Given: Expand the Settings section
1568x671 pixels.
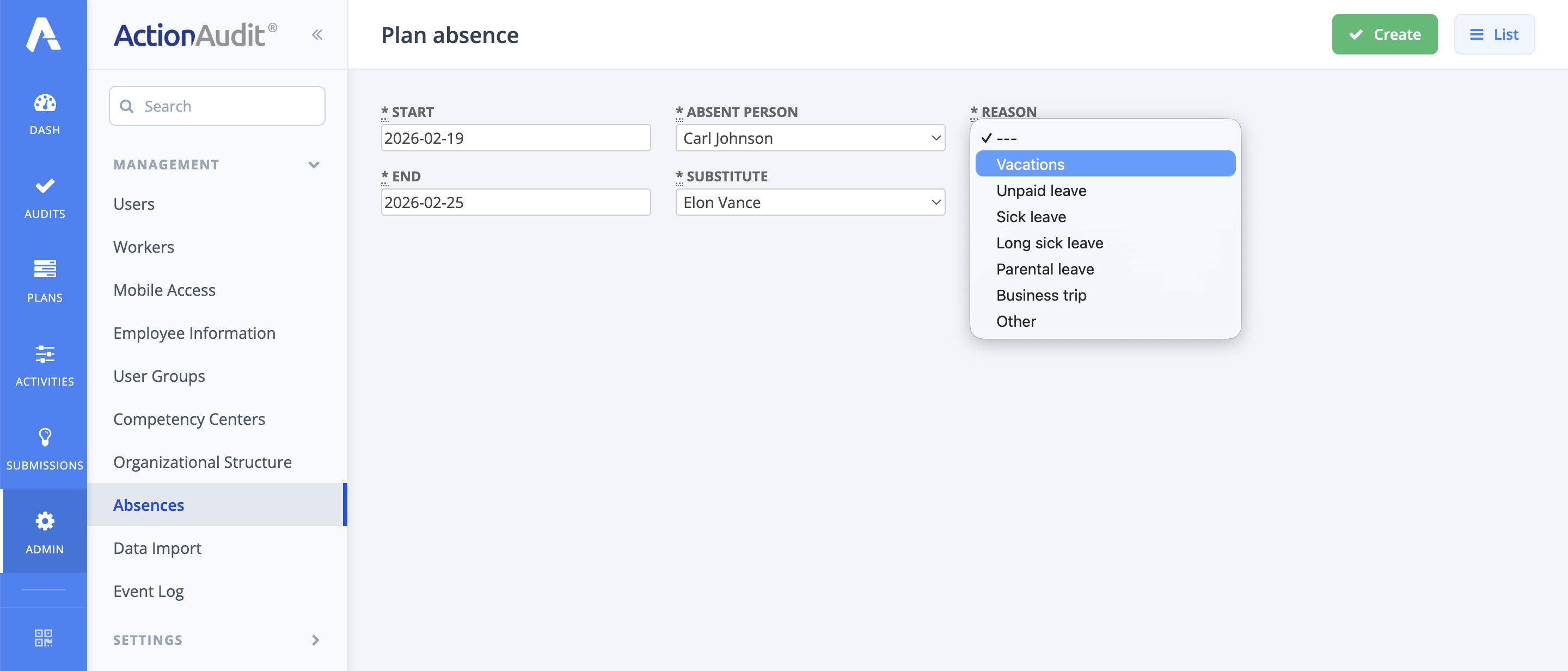Looking at the screenshot, I should point(315,640).
